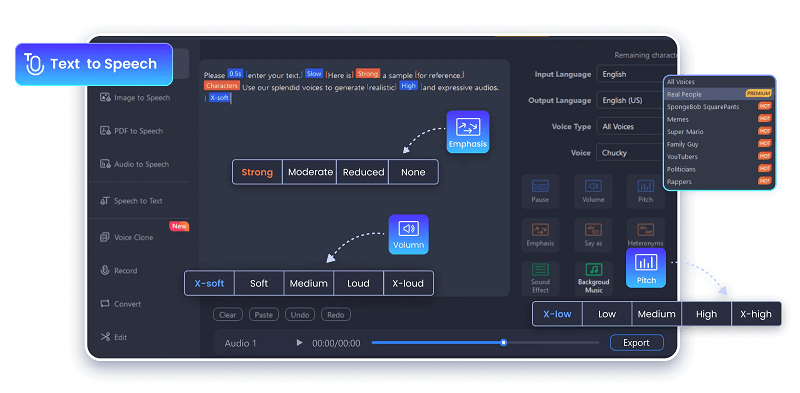Click the highlighted Pitch icon tile

(646, 268)
